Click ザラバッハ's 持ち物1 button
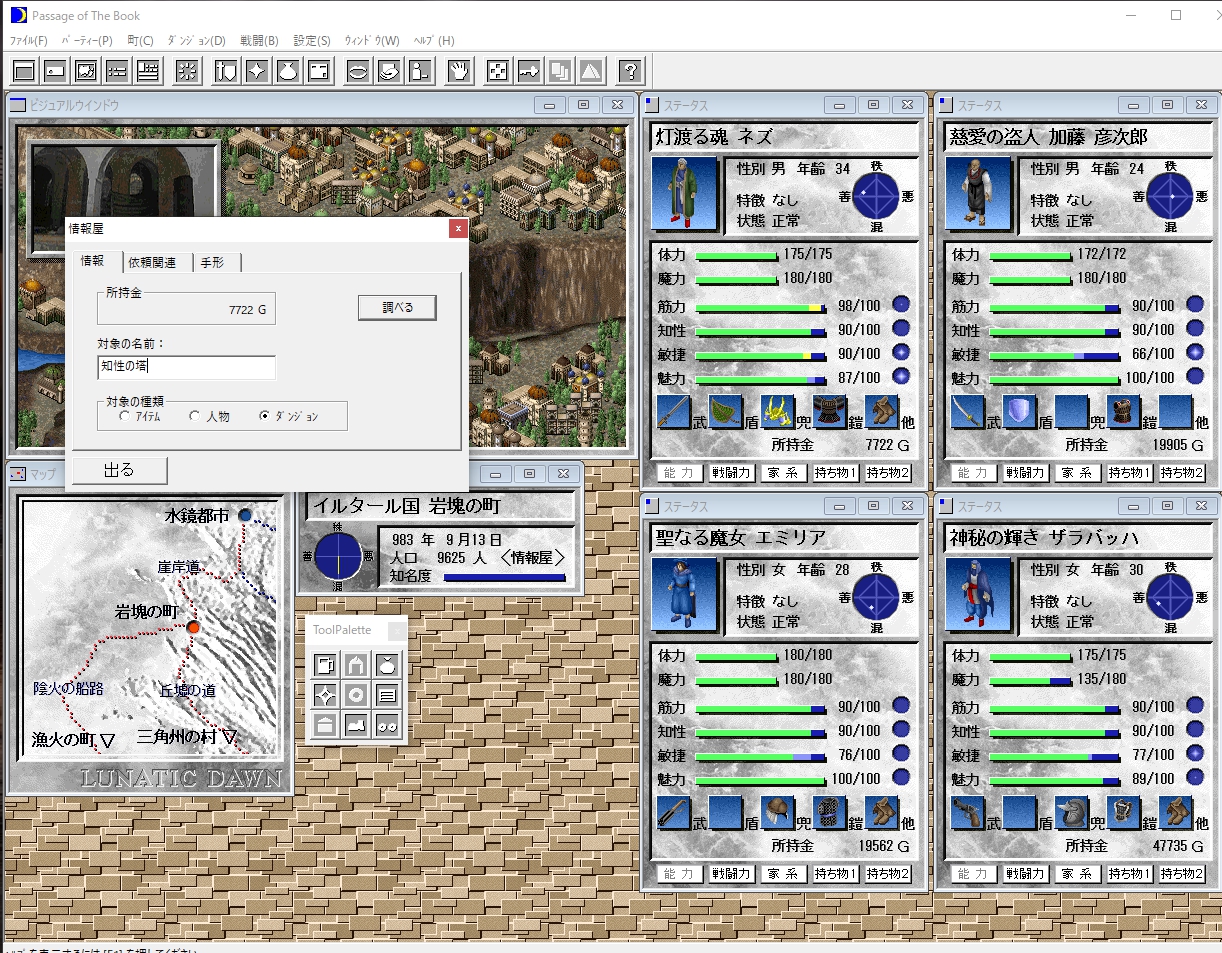The width and height of the screenshot is (1222, 953). coord(1128,874)
